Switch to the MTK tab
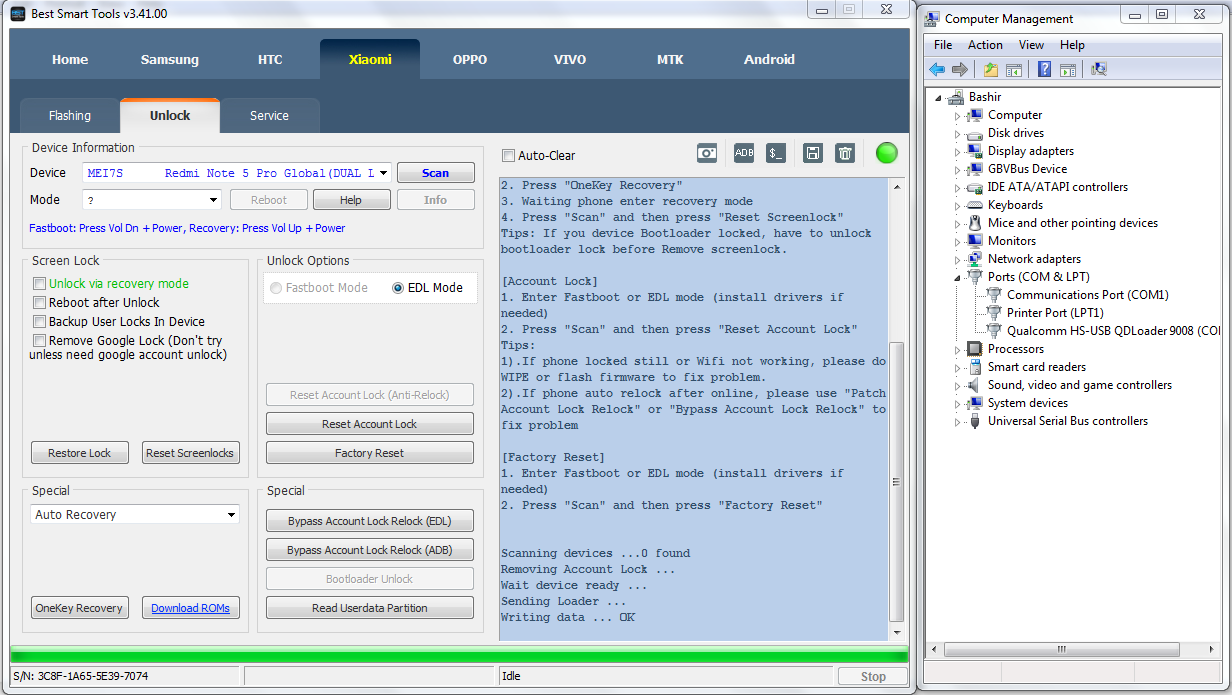The width and height of the screenshot is (1232, 695). (670, 59)
